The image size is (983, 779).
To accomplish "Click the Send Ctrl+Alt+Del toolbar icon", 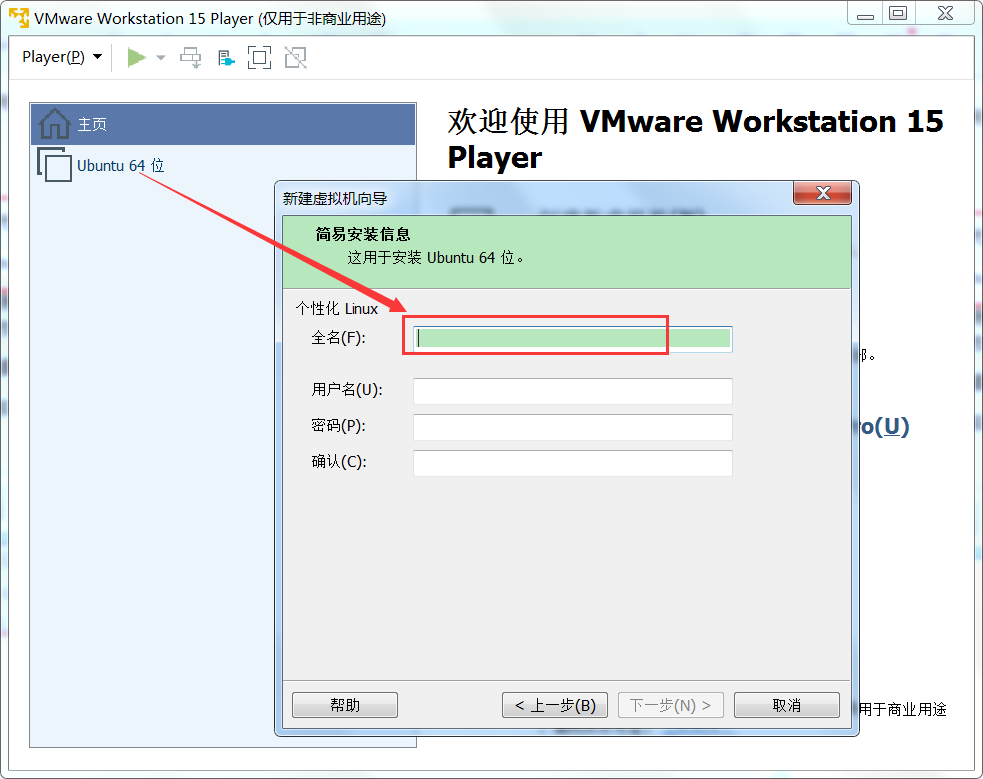I will (x=190, y=58).
